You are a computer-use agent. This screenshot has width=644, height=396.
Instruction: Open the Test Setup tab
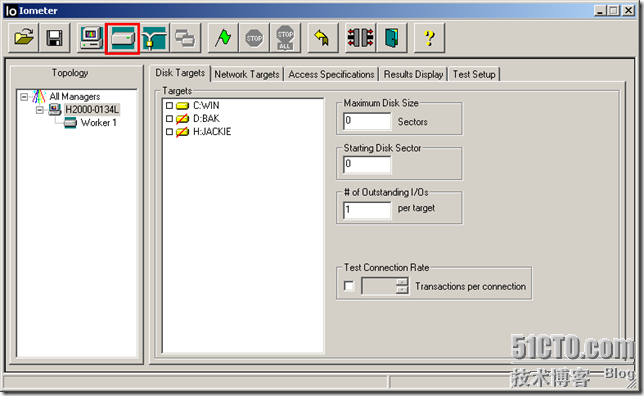[474, 74]
